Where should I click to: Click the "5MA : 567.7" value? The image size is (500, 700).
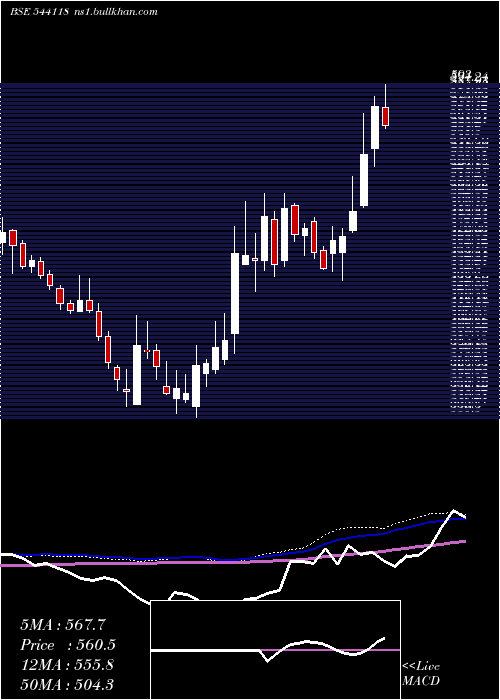pyautogui.click(x=63, y=625)
